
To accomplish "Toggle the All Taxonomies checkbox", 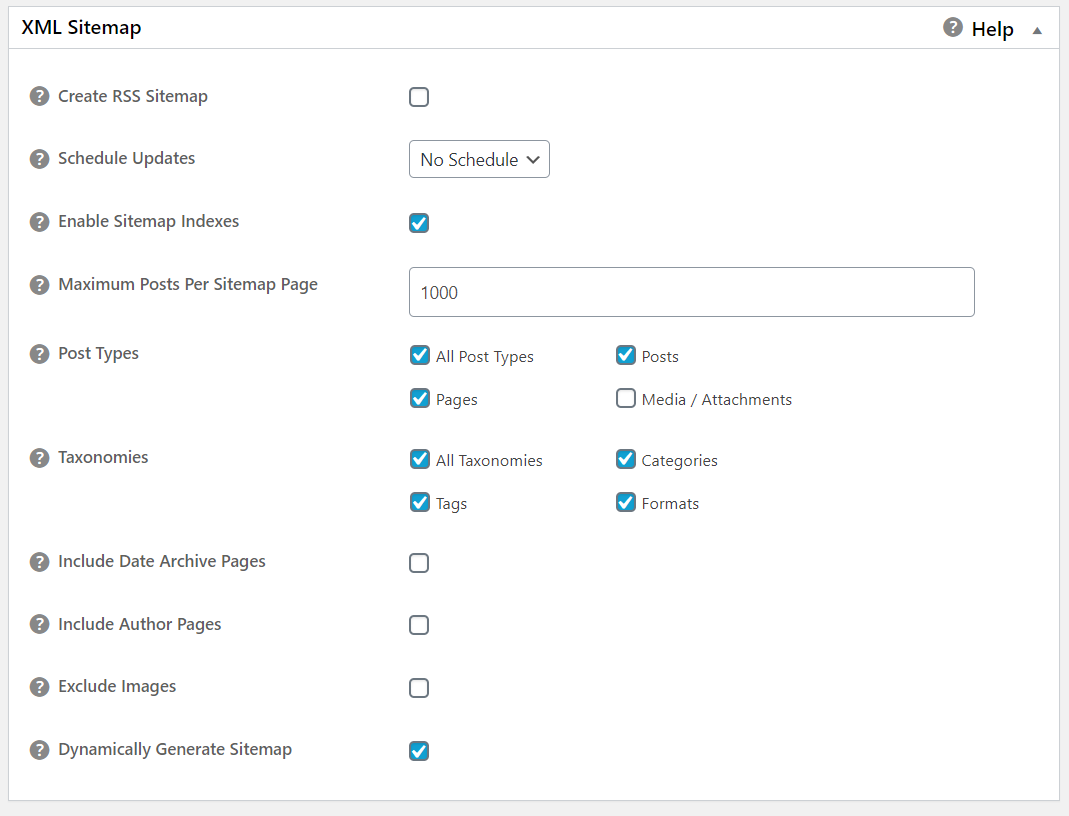I will click(x=420, y=459).
